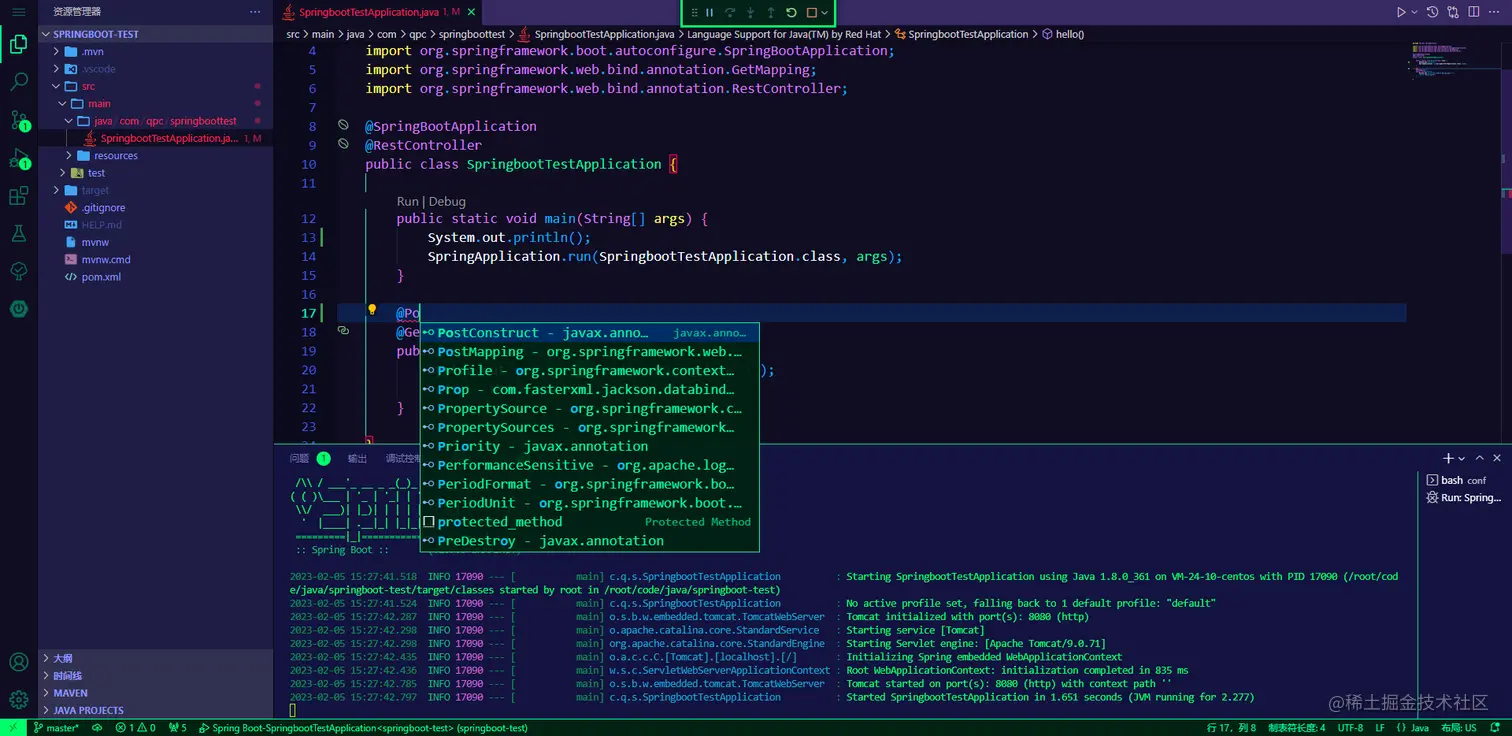Open the Testing flask view
The image size is (1512, 736).
(x=18, y=233)
